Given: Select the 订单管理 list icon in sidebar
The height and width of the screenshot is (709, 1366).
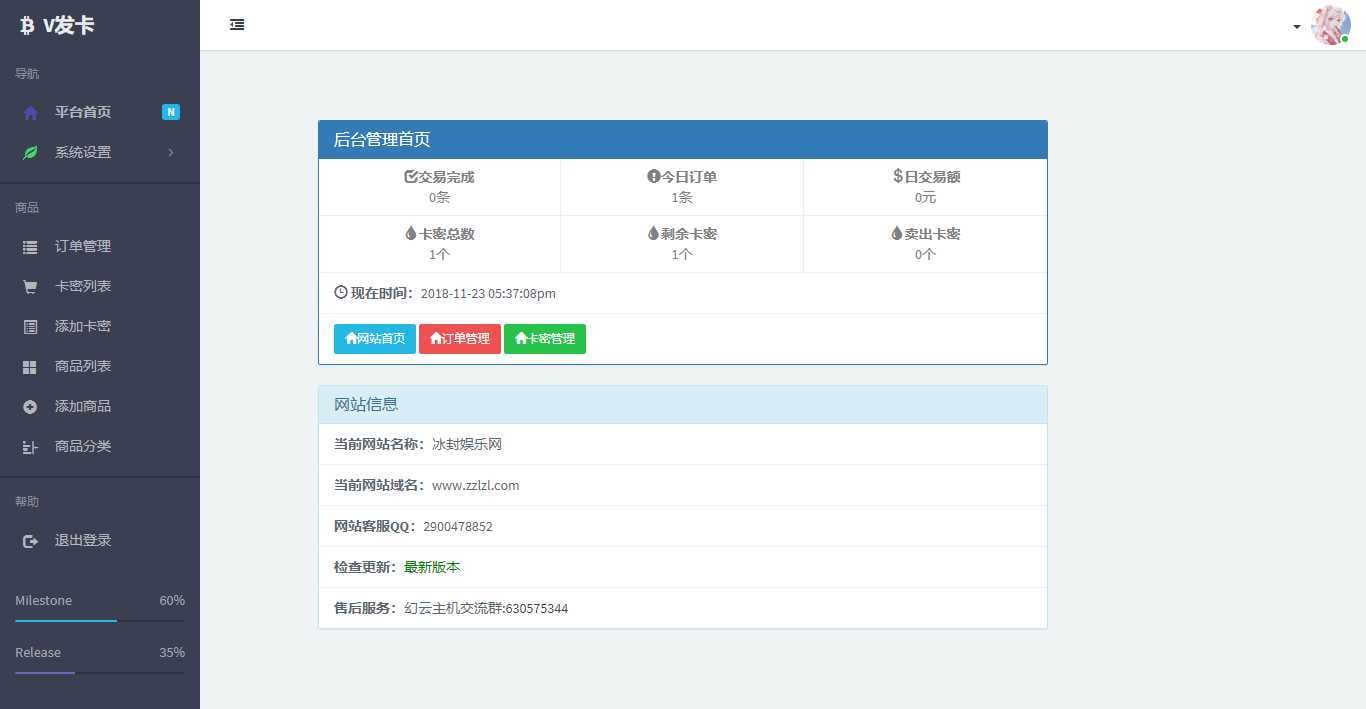Looking at the screenshot, I should 30,246.
